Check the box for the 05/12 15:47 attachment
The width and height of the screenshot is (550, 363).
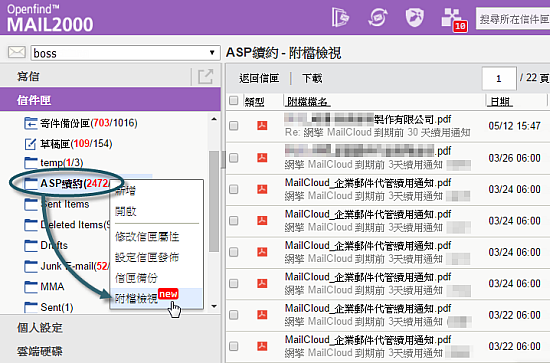(234, 126)
